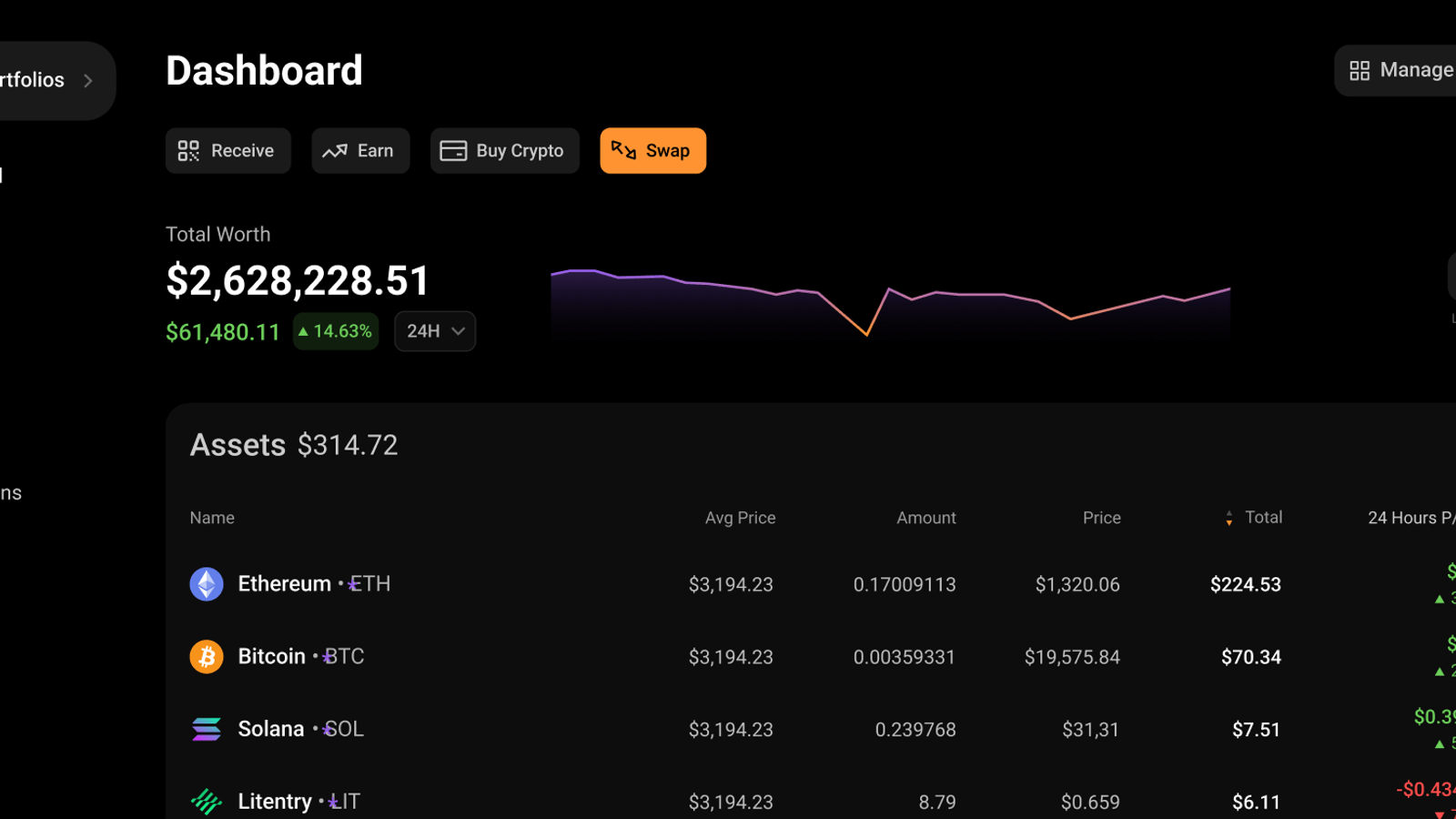Click Solana total $7.51
This screenshot has width=1456, height=819.
1257,730
